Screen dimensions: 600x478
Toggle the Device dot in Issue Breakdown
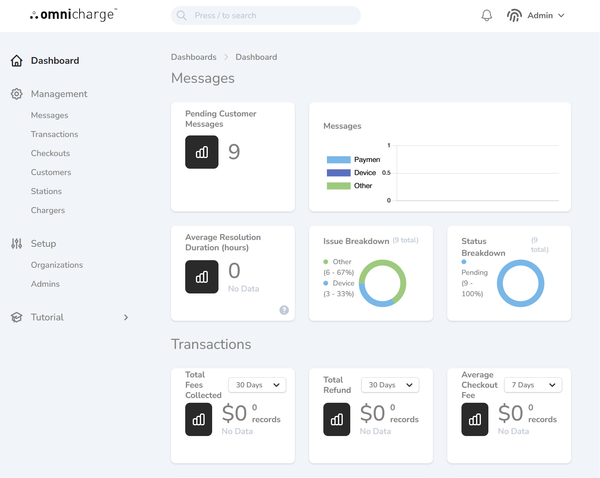pyautogui.click(x=326, y=283)
